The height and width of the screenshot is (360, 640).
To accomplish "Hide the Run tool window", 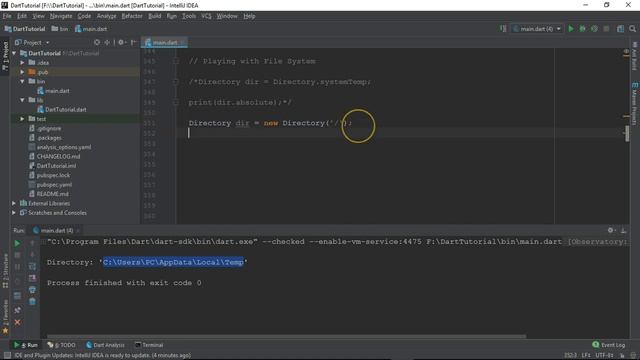I will coord(623,230).
